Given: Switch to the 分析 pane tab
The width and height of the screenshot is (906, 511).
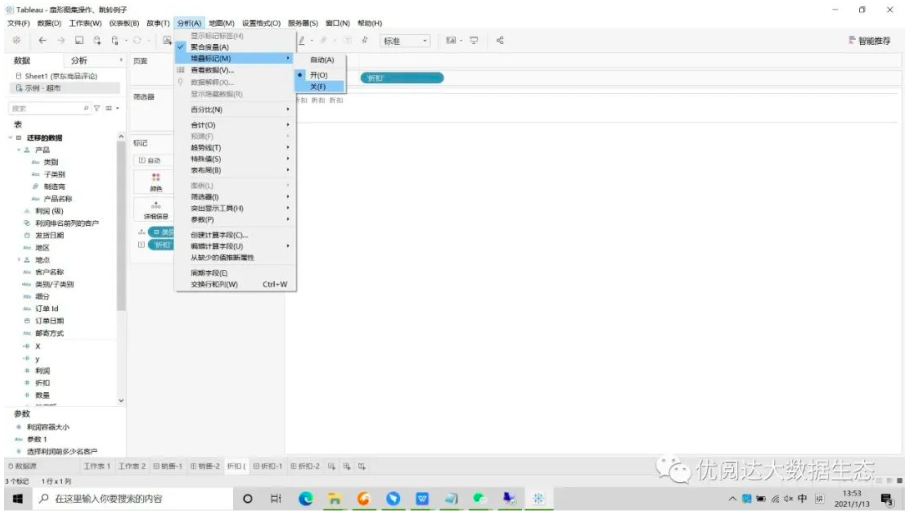Looking at the screenshot, I should coord(78,61).
